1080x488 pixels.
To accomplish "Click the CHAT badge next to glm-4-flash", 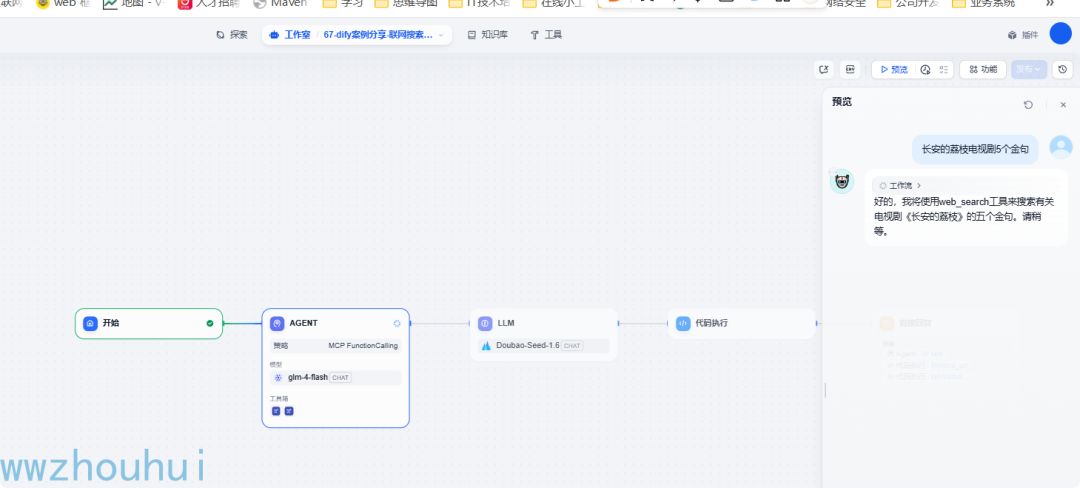I will (x=340, y=378).
